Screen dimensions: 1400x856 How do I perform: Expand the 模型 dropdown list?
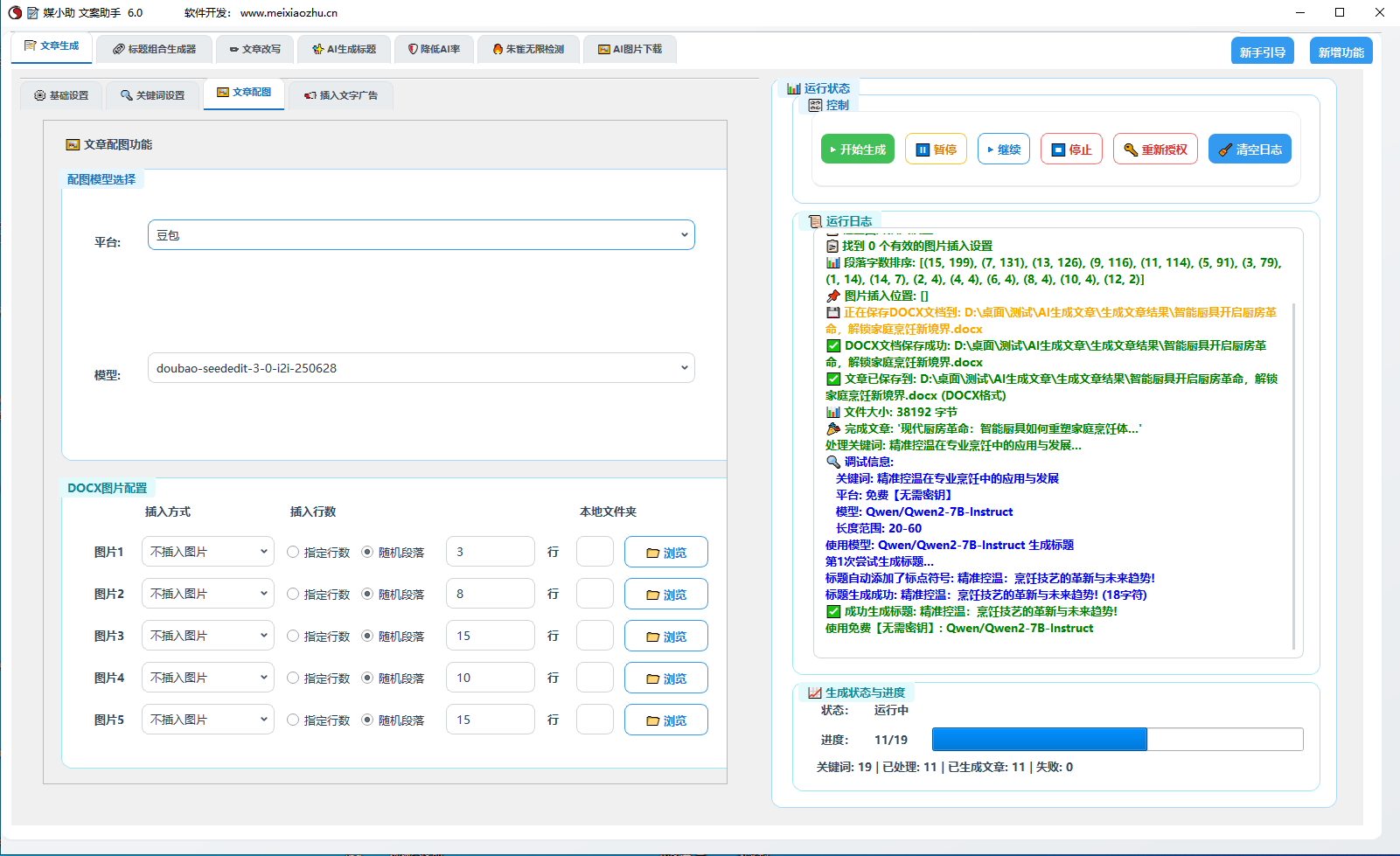click(x=421, y=368)
